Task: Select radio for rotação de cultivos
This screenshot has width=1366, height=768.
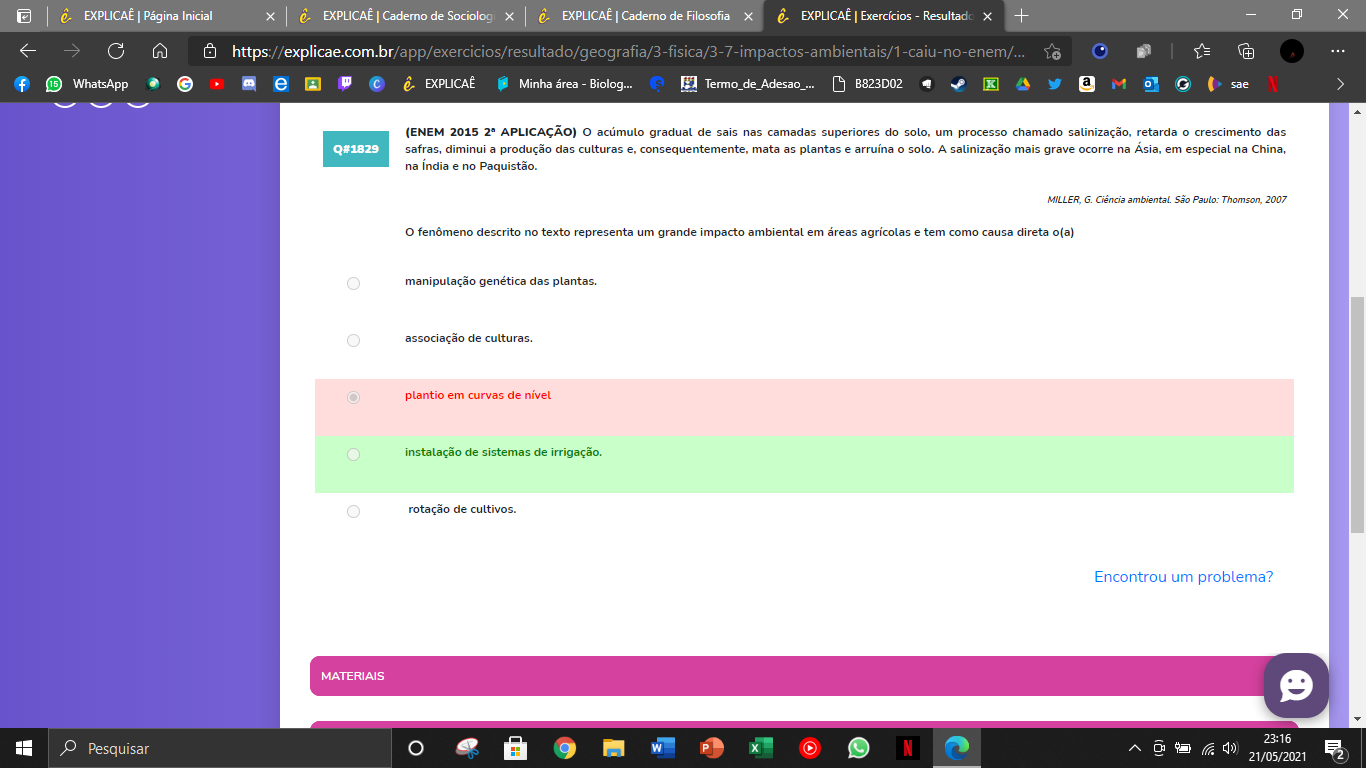Action: coord(353,512)
